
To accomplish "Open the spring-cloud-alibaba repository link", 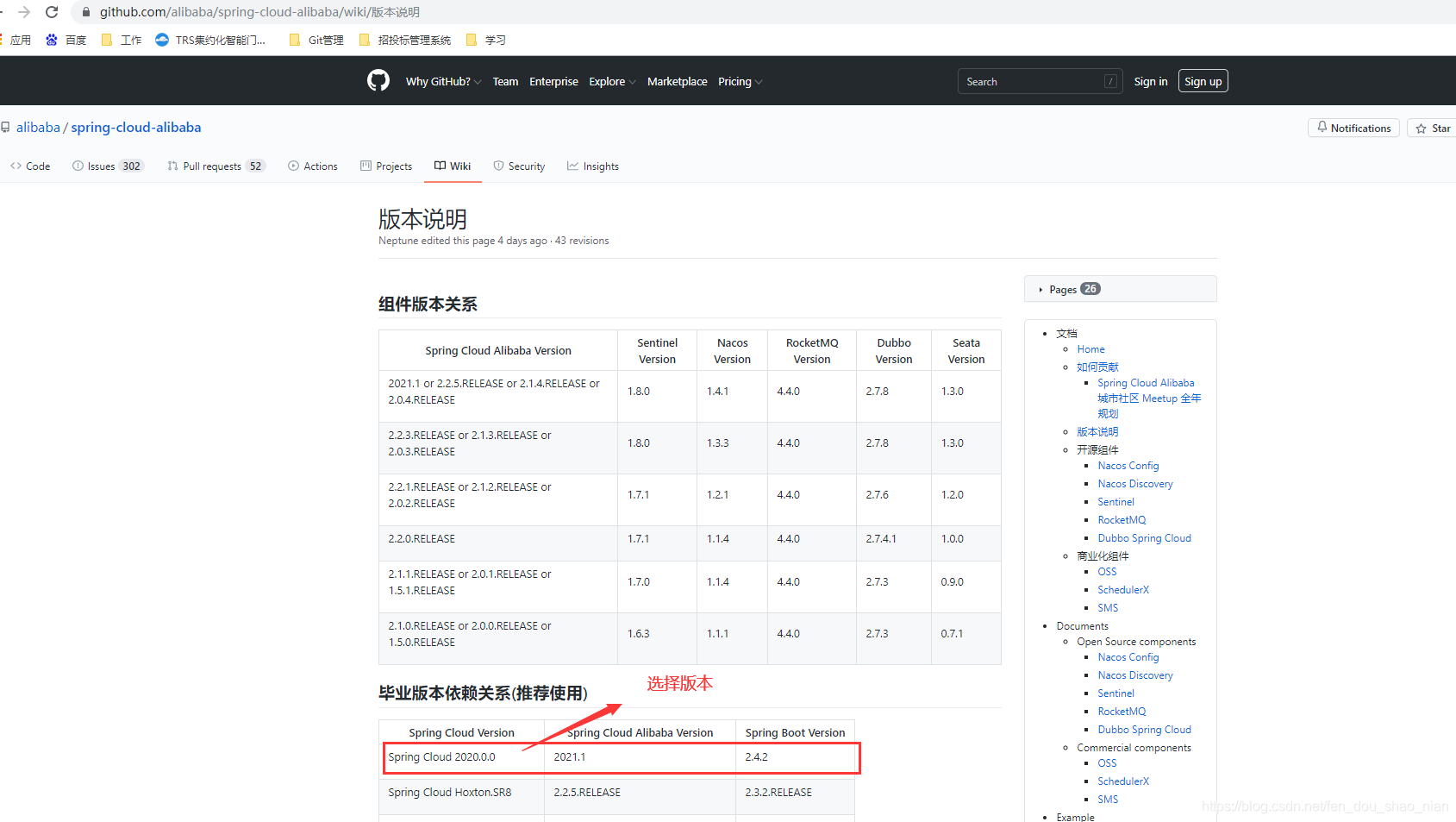I will coord(136,127).
